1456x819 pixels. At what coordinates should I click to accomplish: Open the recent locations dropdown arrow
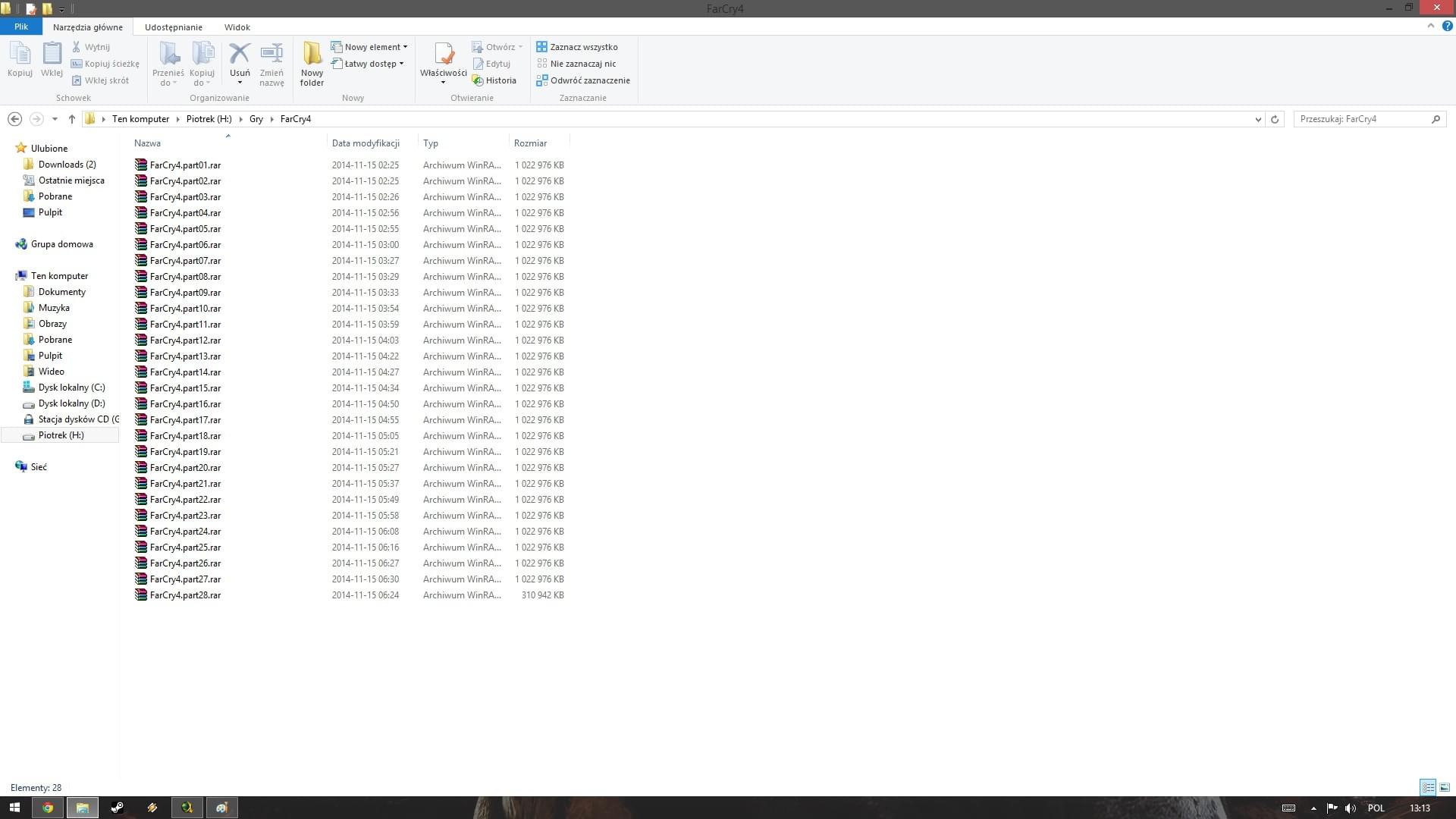[x=55, y=119]
